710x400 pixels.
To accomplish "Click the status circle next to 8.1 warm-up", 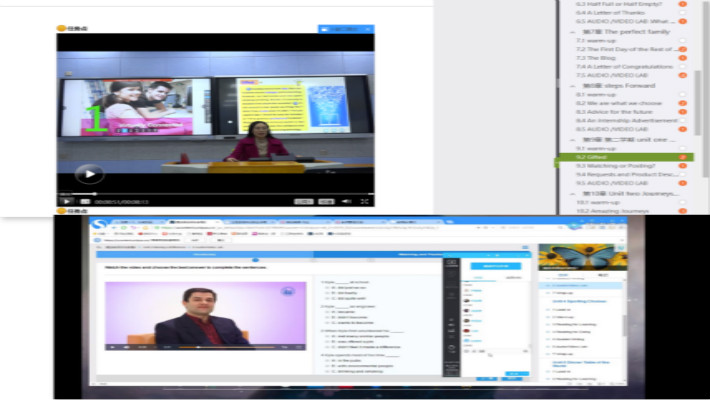I will 683,92.
